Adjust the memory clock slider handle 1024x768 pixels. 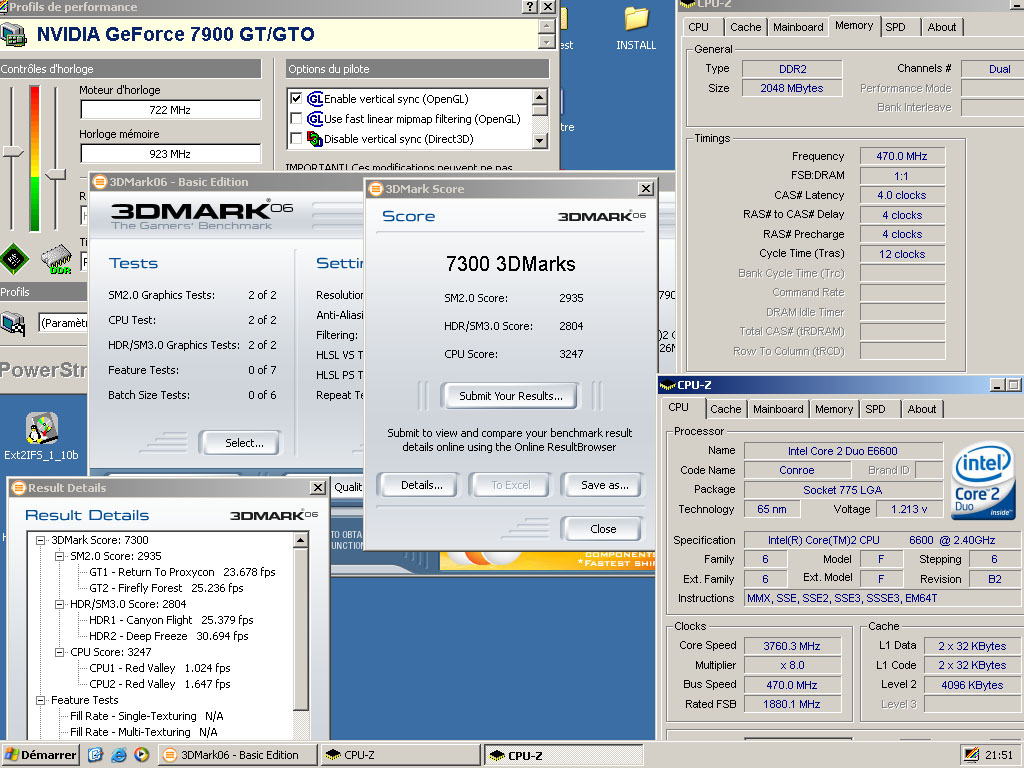[x=56, y=174]
